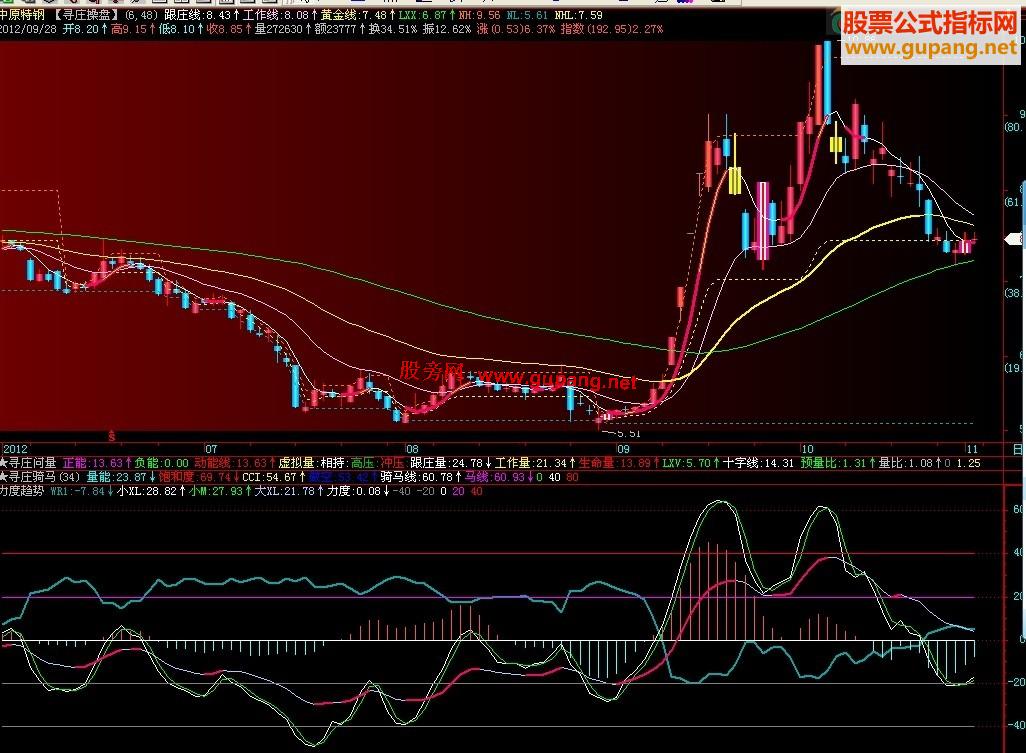Image resolution: width=1026 pixels, height=753 pixels.
Task: Click the 10 month marker on time axis
Action: (x=807, y=449)
